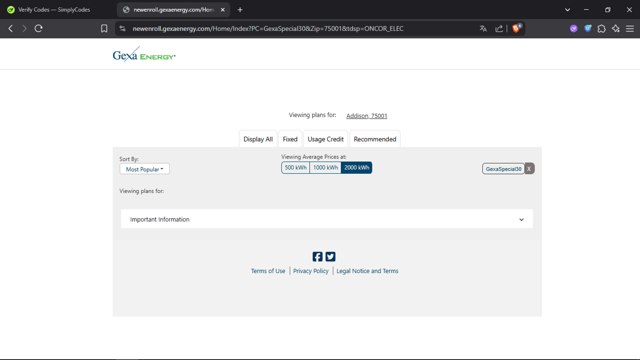Expand the Important Information section
This screenshot has height=360, width=640.
point(327,219)
